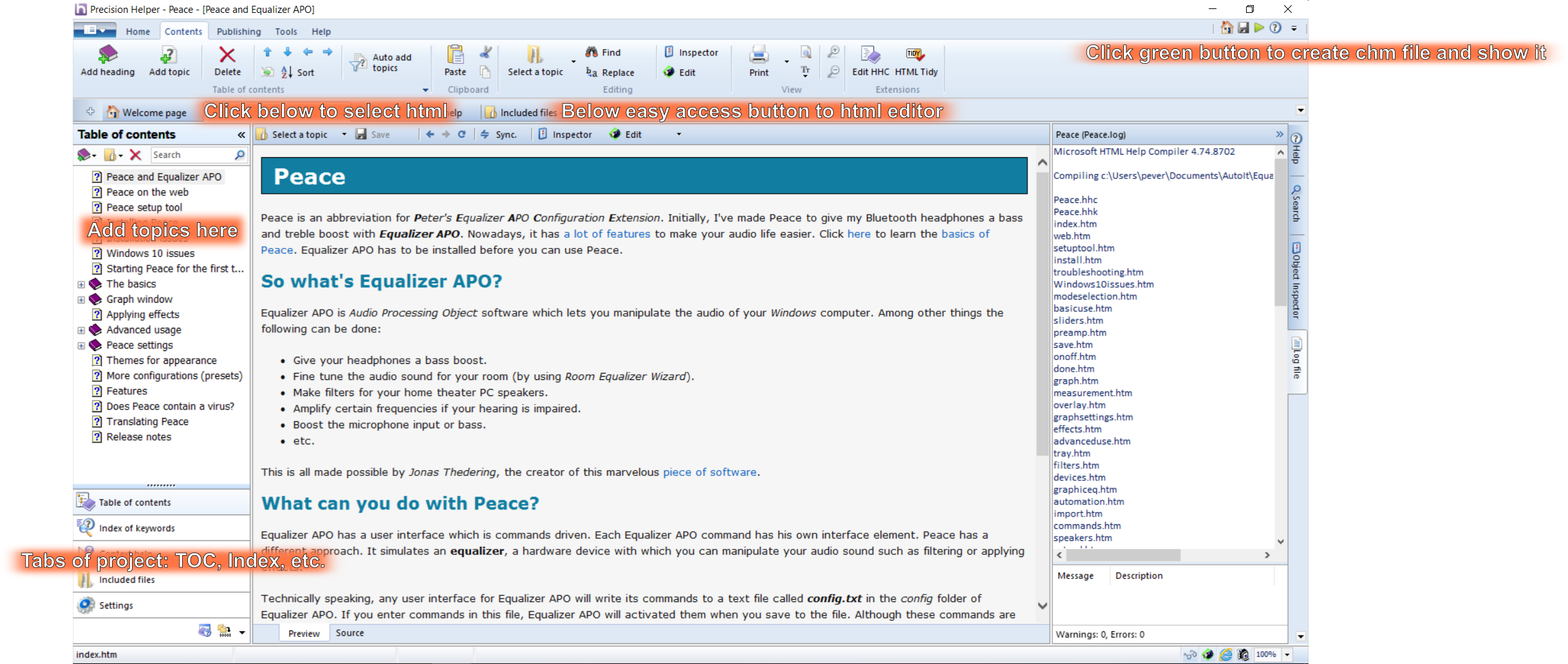Image resolution: width=1568 pixels, height=664 pixels.
Task: Click the print preview icon in View group
Action: [x=805, y=52]
